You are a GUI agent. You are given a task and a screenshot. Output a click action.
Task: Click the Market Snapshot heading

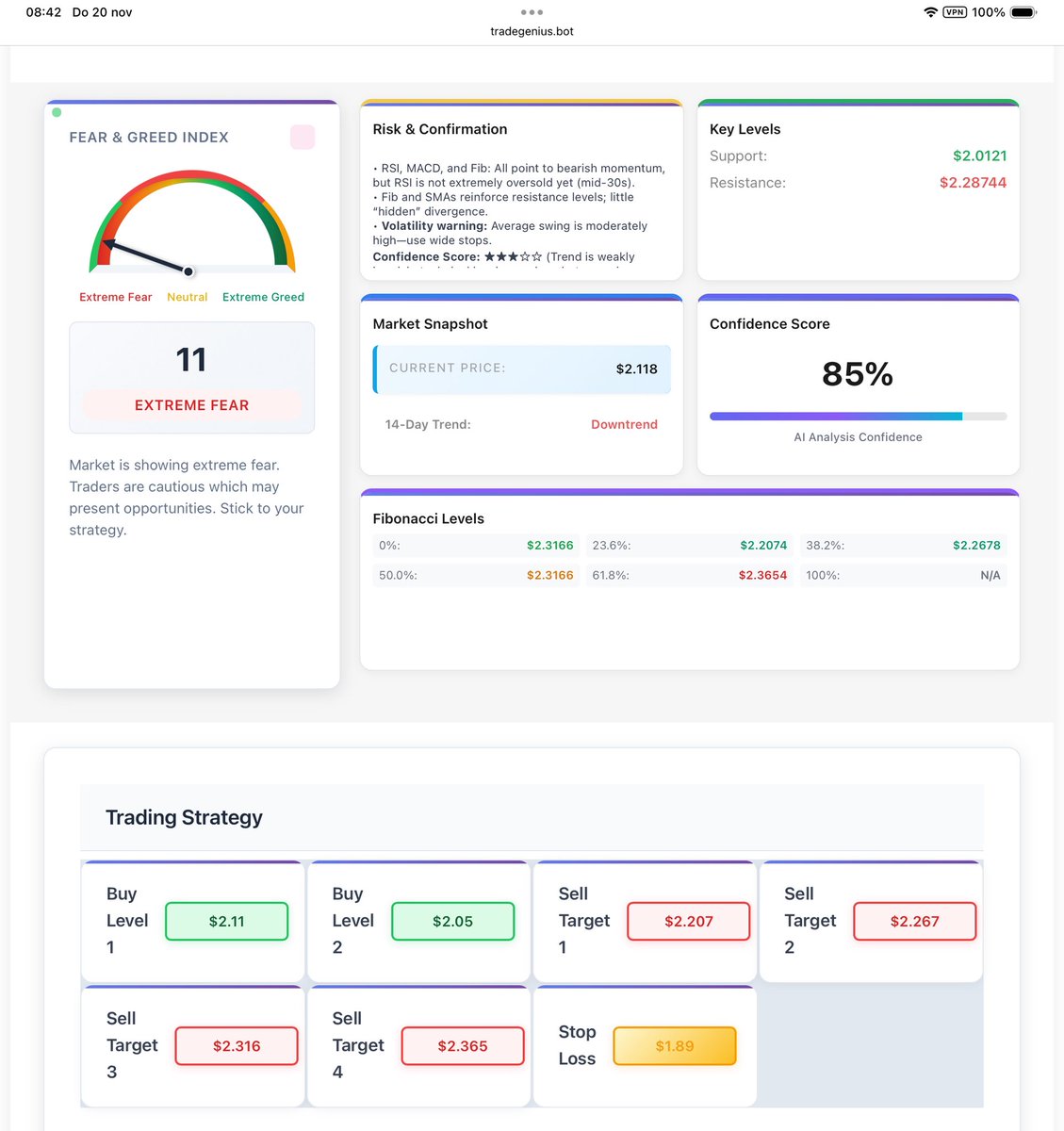(x=430, y=324)
